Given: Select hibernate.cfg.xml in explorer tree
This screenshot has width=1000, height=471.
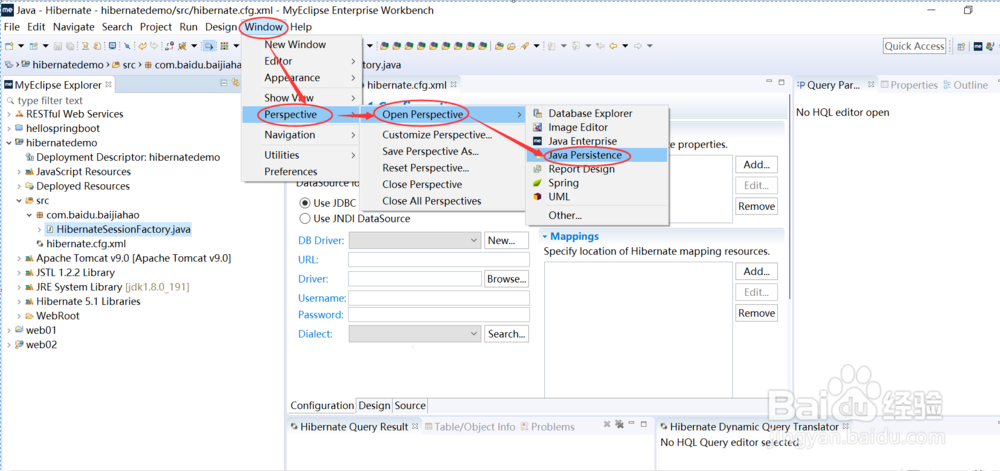Looking at the screenshot, I should click(x=86, y=243).
